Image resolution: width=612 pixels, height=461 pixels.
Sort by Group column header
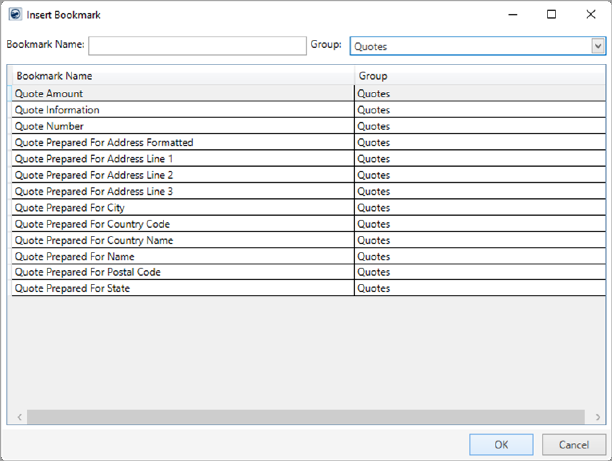pos(478,76)
